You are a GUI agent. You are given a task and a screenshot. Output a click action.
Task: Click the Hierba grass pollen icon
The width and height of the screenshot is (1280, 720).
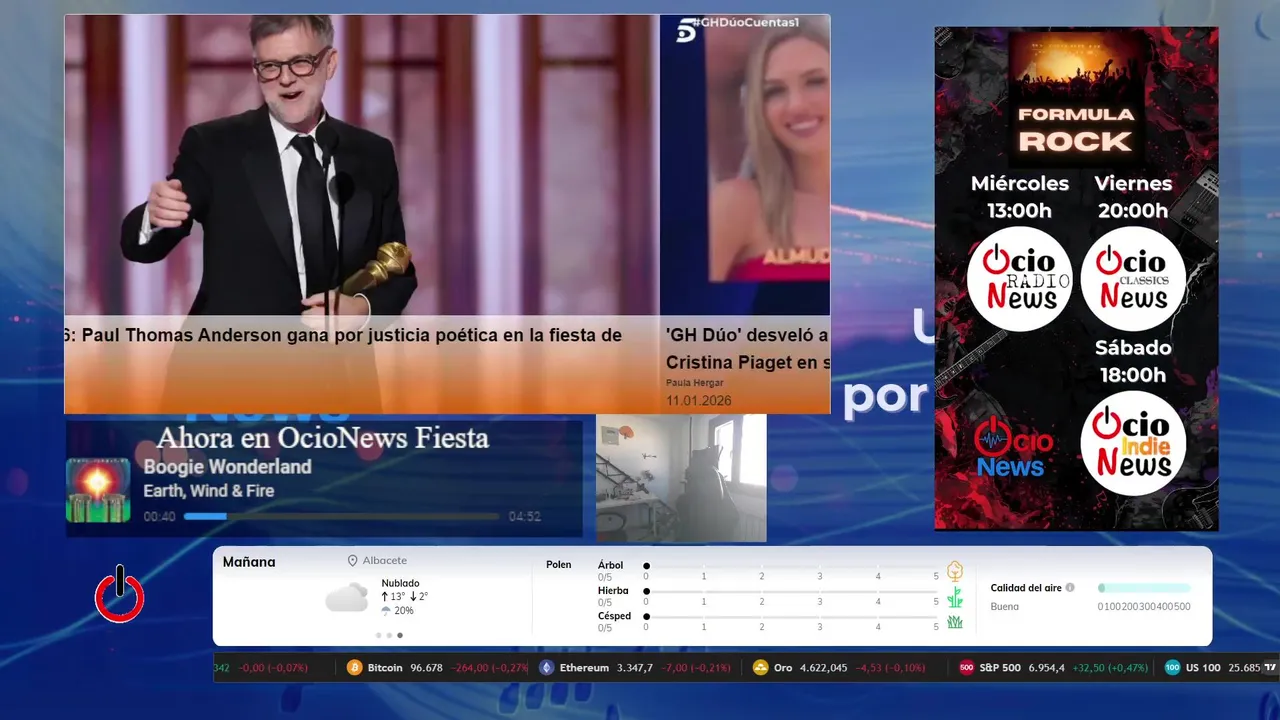pyautogui.click(x=955, y=597)
